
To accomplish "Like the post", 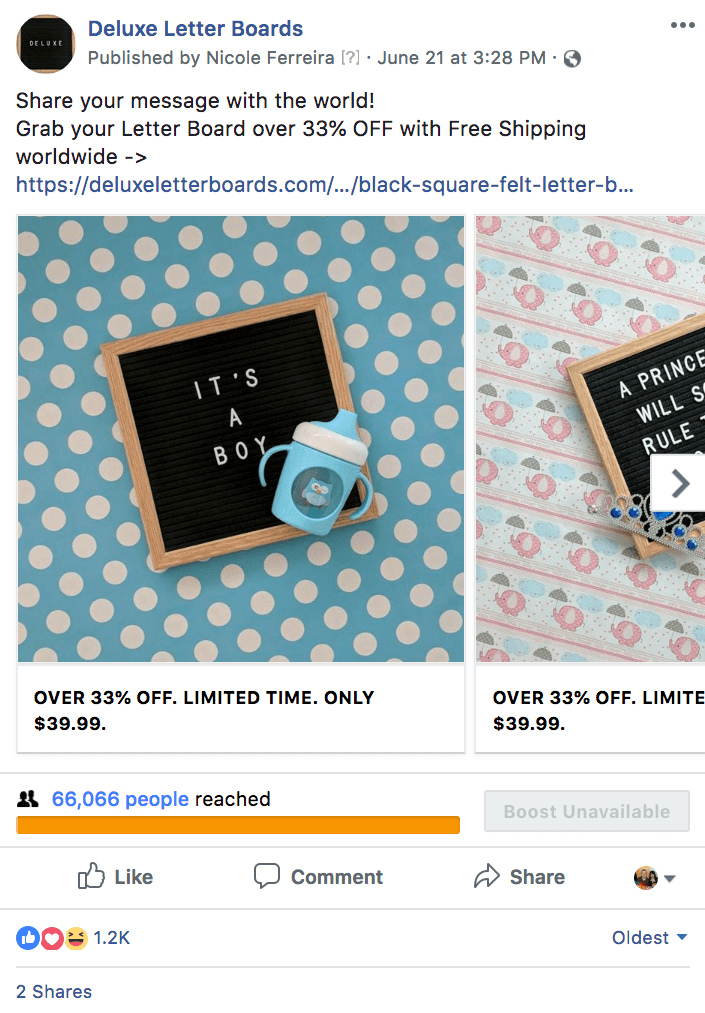I will click(115, 877).
